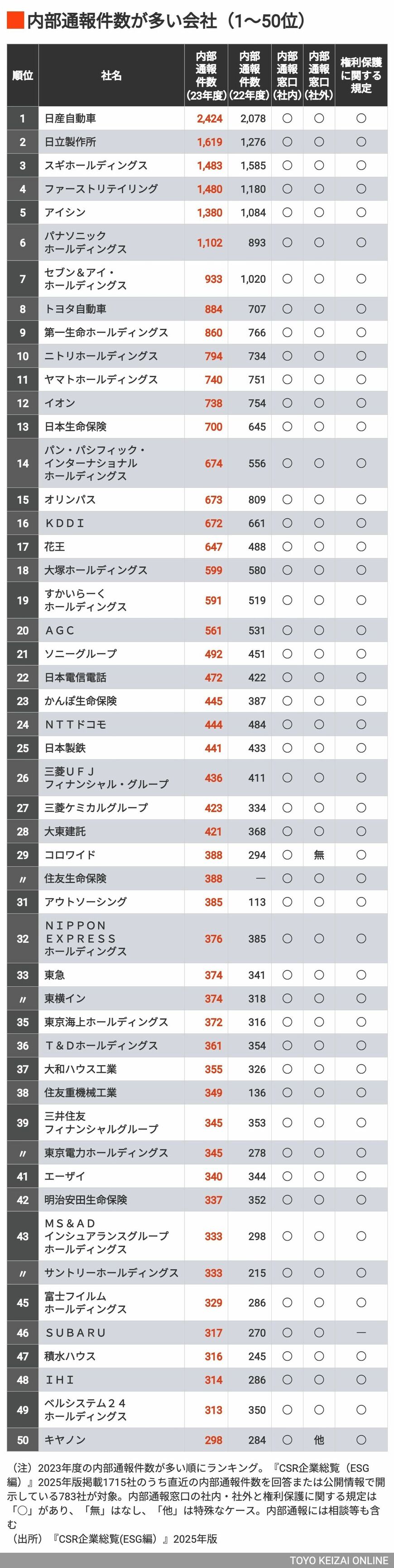
Task: Click the 順位 column header
Action: (x=23, y=75)
